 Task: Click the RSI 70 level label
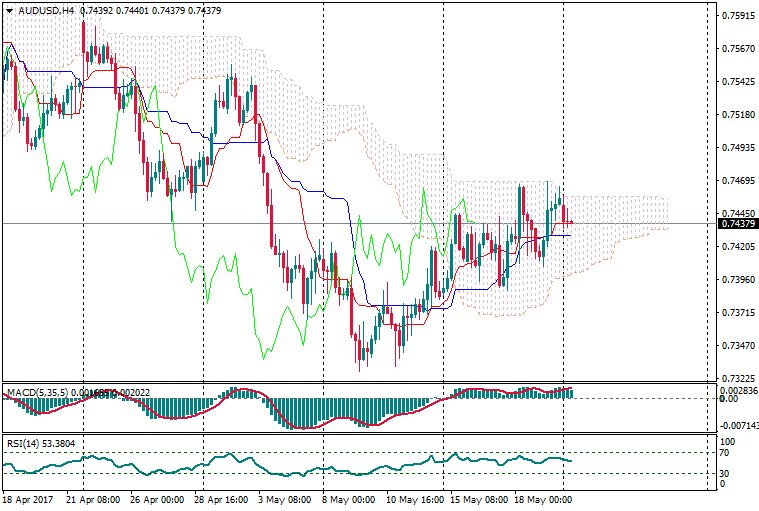(x=727, y=453)
